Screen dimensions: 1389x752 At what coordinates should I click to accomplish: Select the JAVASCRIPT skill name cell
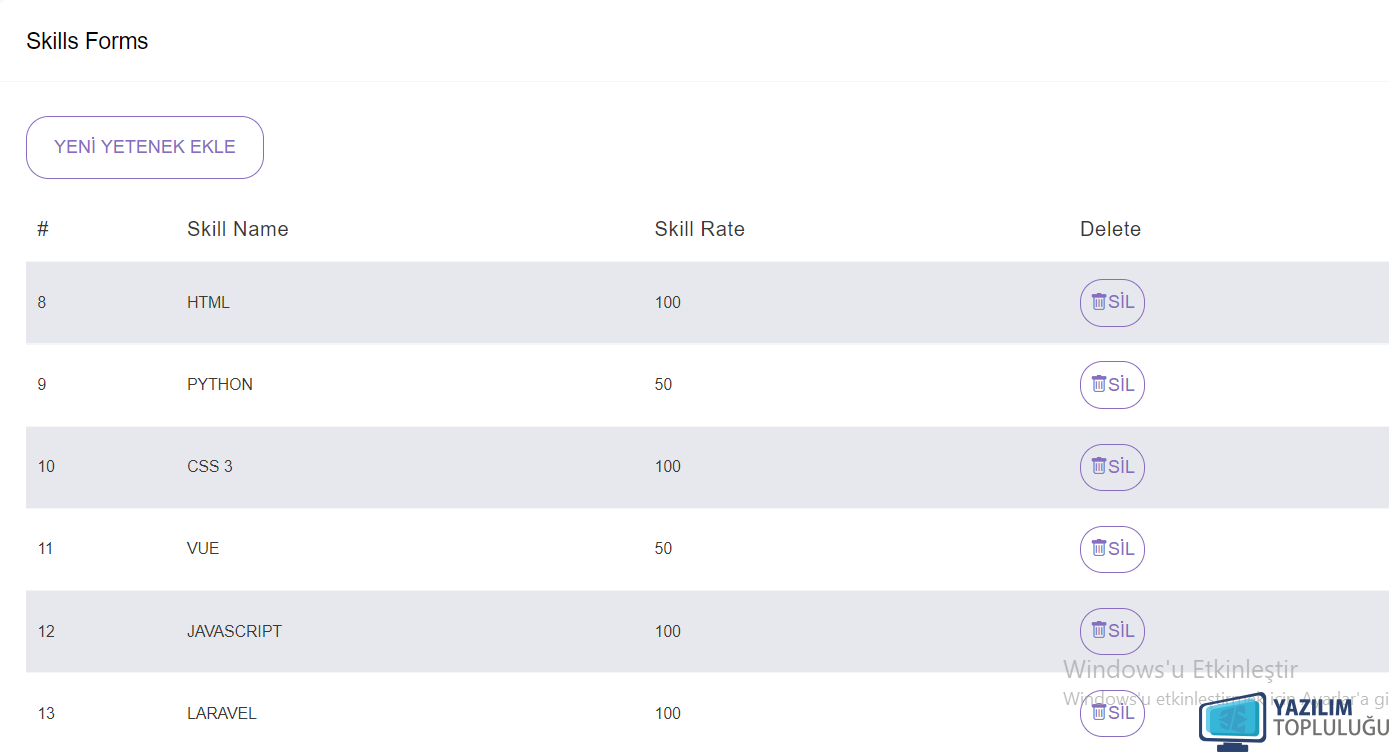click(235, 631)
